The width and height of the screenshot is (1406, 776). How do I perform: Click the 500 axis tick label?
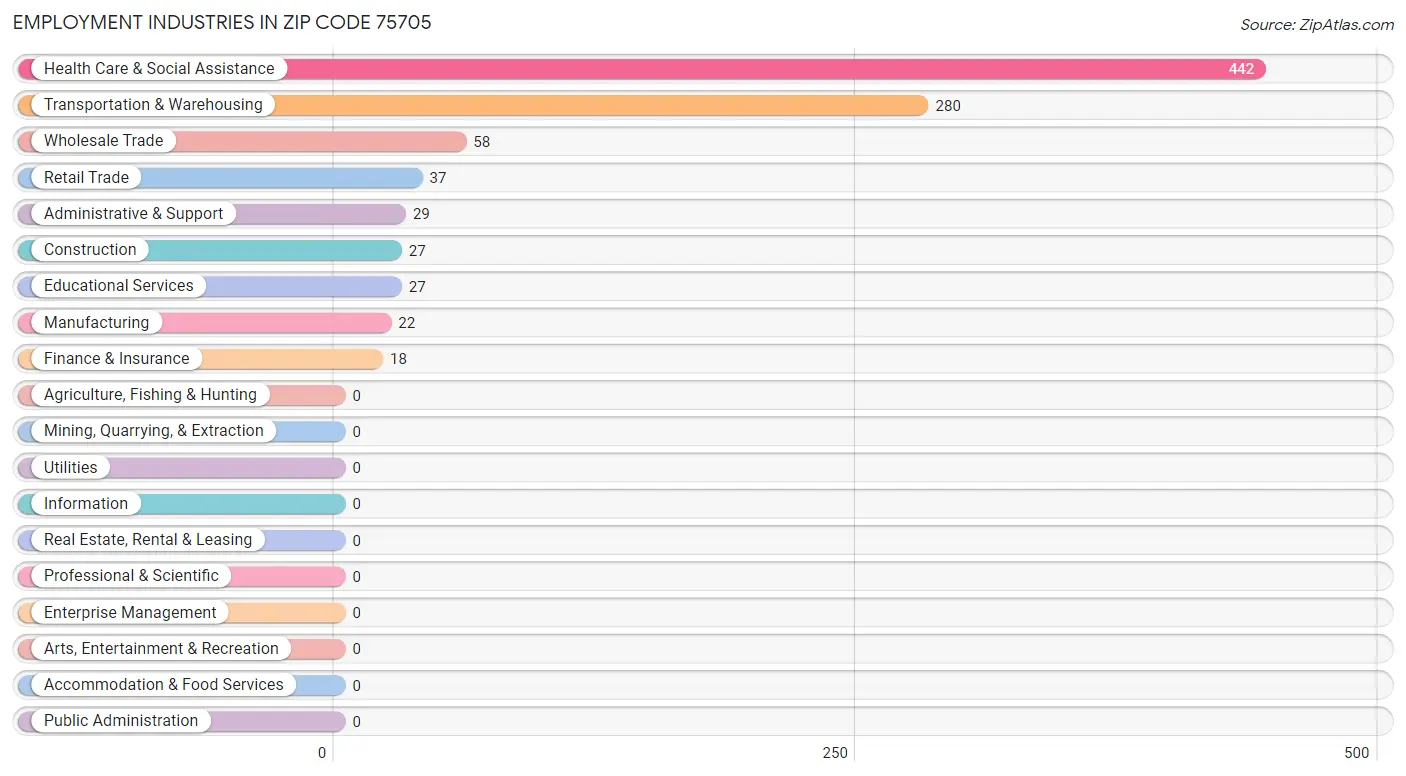point(1356,753)
